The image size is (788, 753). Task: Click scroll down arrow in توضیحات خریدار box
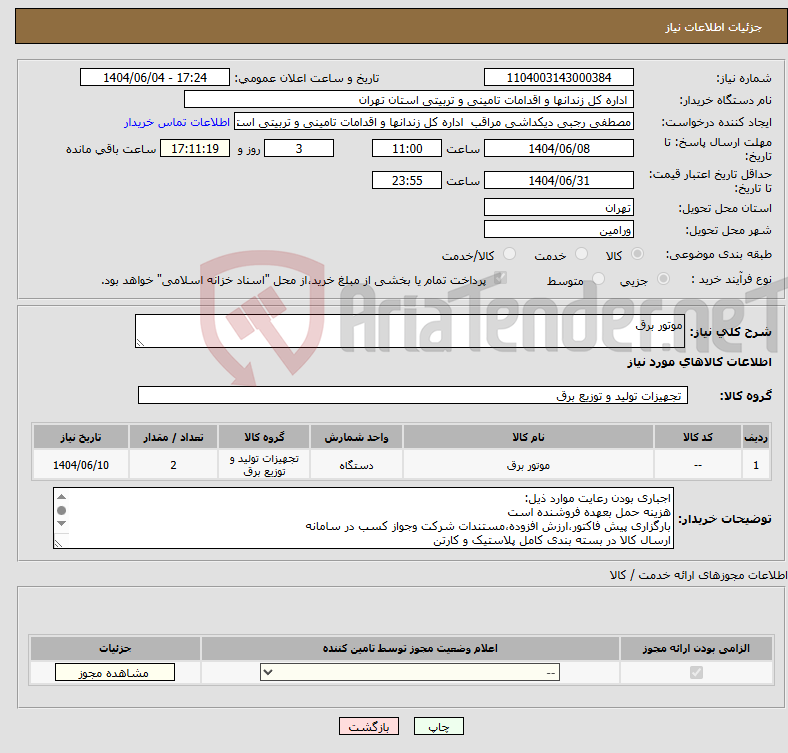[62, 540]
